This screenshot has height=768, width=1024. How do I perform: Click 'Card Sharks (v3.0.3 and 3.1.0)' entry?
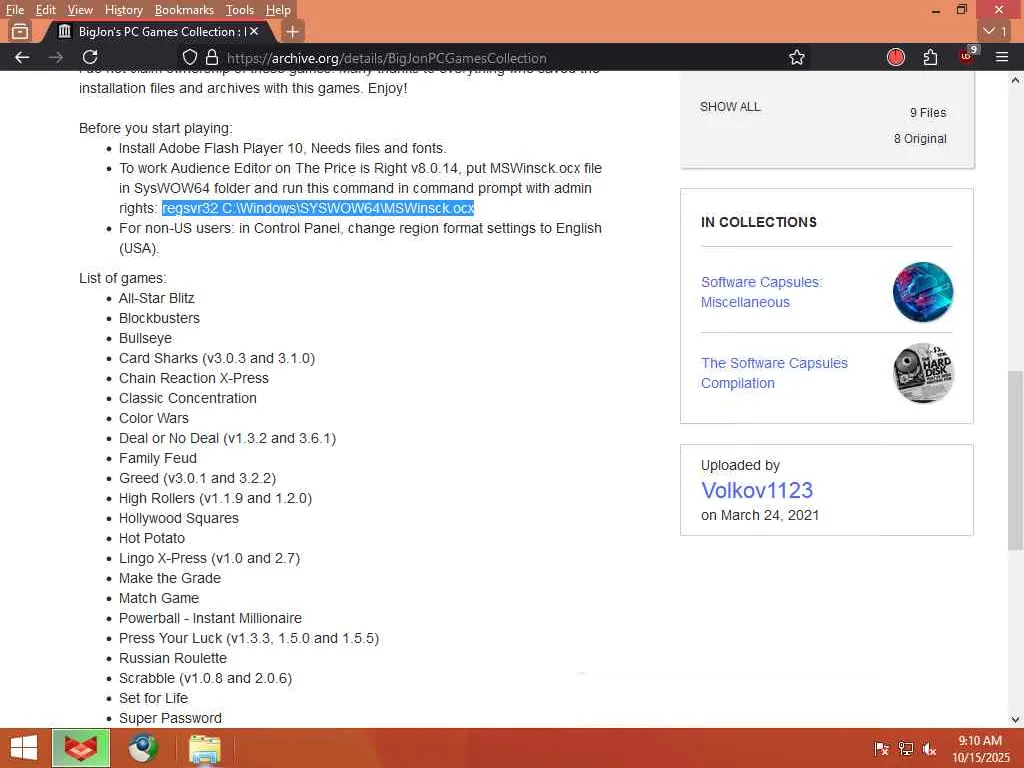coord(217,358)
